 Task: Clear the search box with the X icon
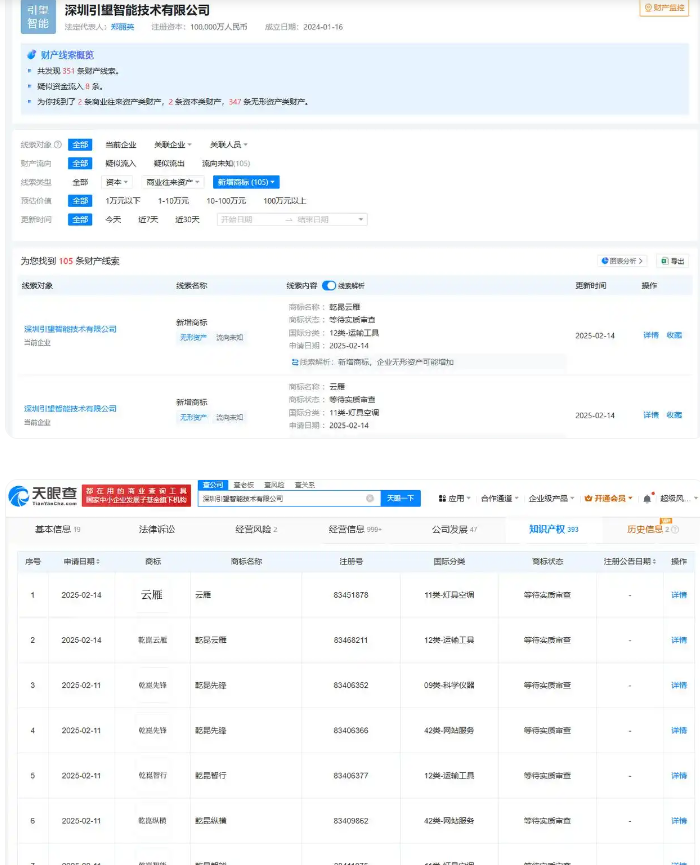(x=370, y=498)
